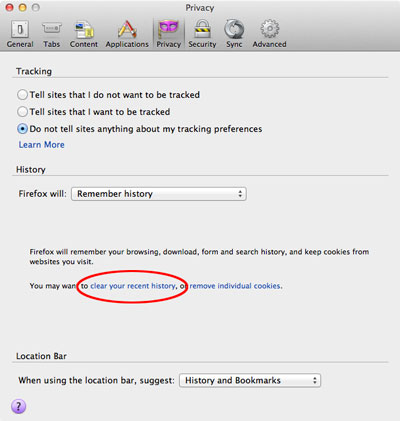Click the 'Tracking' section heading
The image size is (400, 421).
click(34, 71)
